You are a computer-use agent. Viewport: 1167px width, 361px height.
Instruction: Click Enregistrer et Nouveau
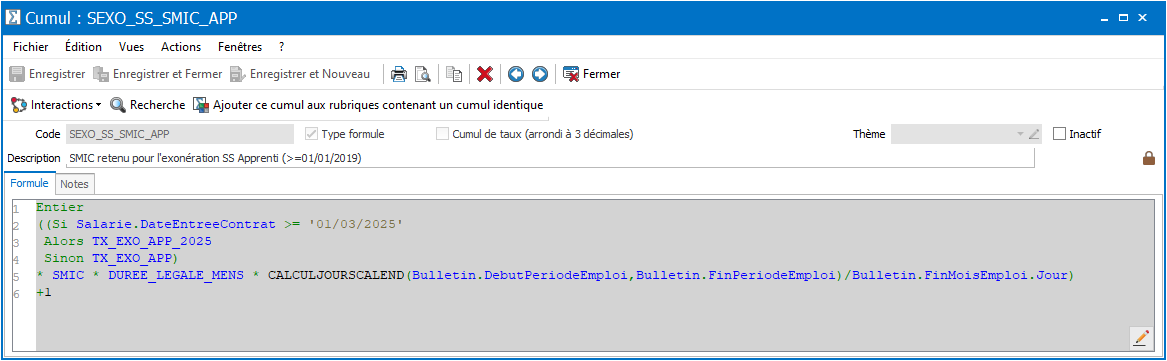(x=299, y=74)
